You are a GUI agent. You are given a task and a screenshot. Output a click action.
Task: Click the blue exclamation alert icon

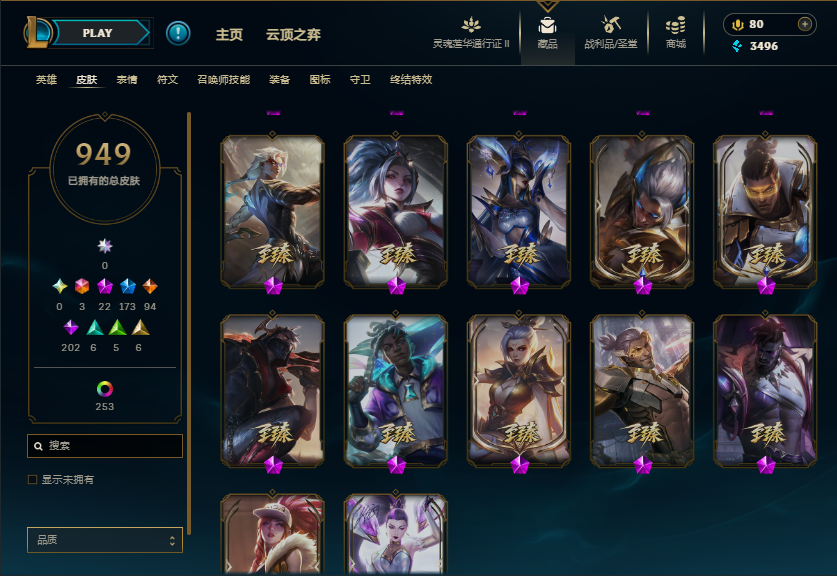tap(178, 33)
